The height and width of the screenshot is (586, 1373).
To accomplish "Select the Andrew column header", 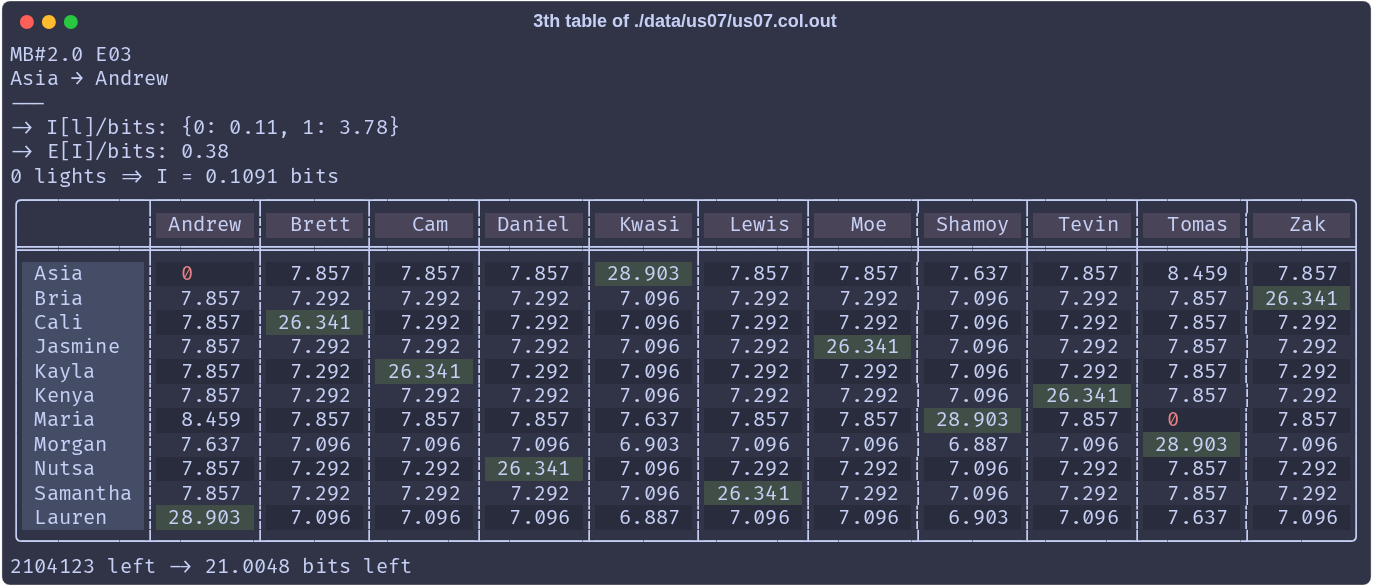I will 205,225.
